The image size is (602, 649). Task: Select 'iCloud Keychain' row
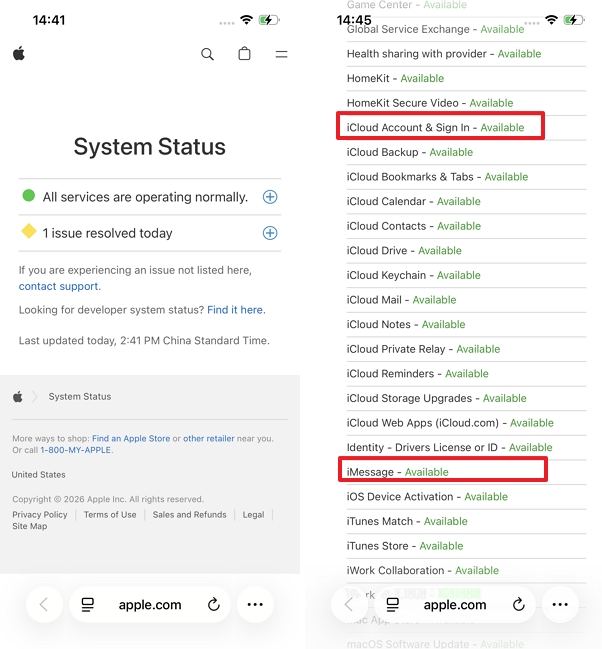tap(467, 275)
